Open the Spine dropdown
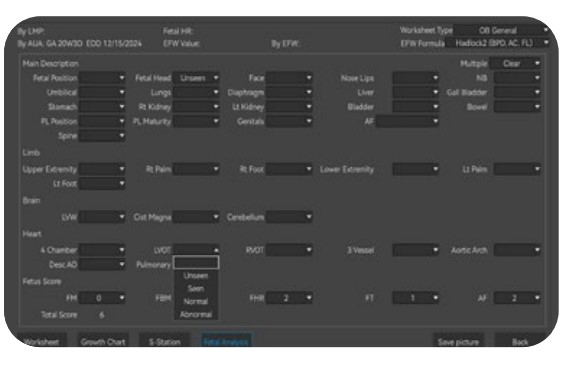The image size is (574, 366). tap(102, 136)
